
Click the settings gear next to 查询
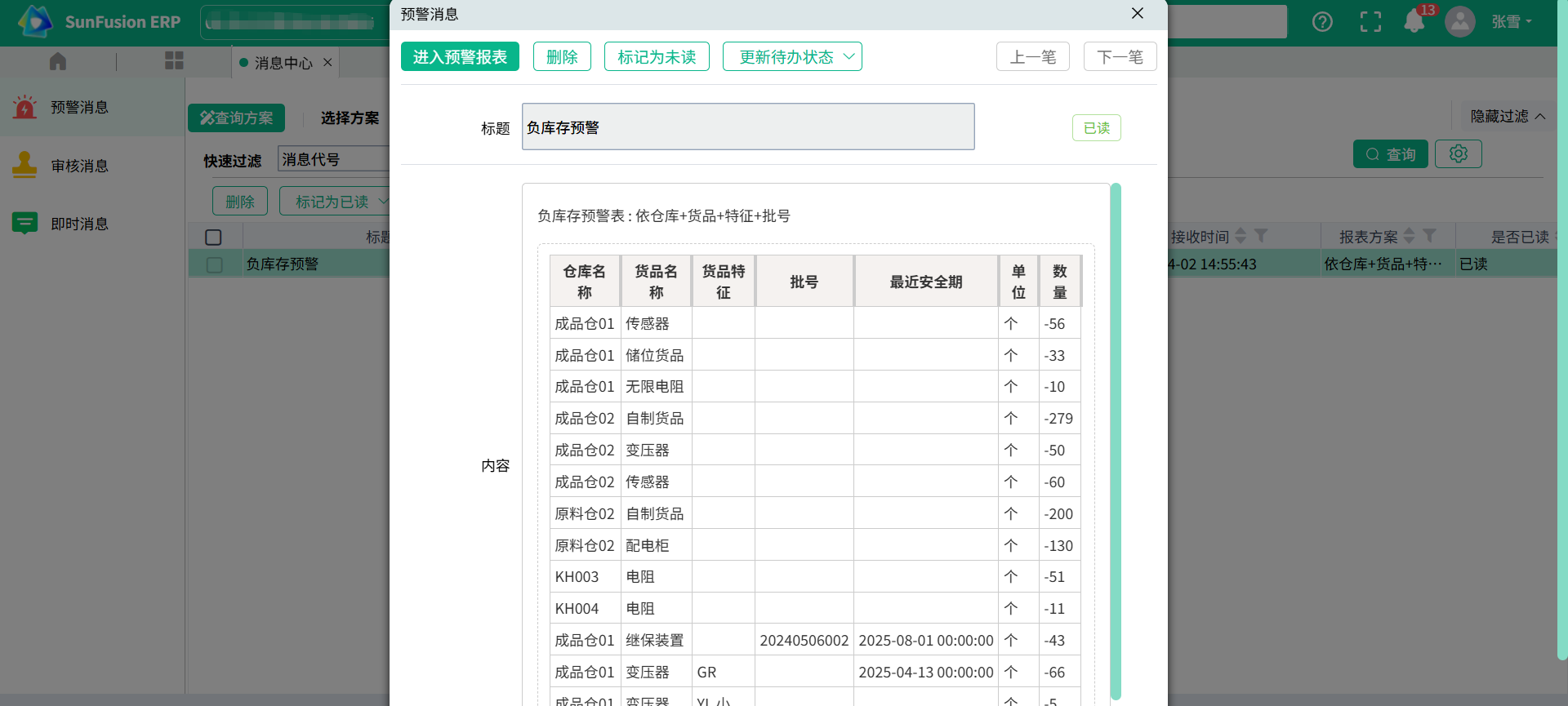coord(1458,153)
